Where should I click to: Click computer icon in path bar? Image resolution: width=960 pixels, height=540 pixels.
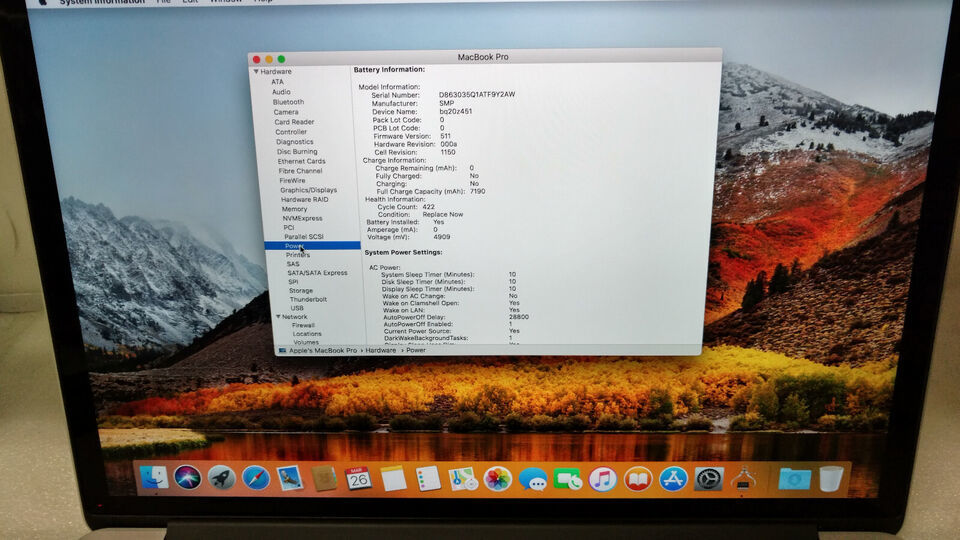pyautogui.click(x=282, y=351)
